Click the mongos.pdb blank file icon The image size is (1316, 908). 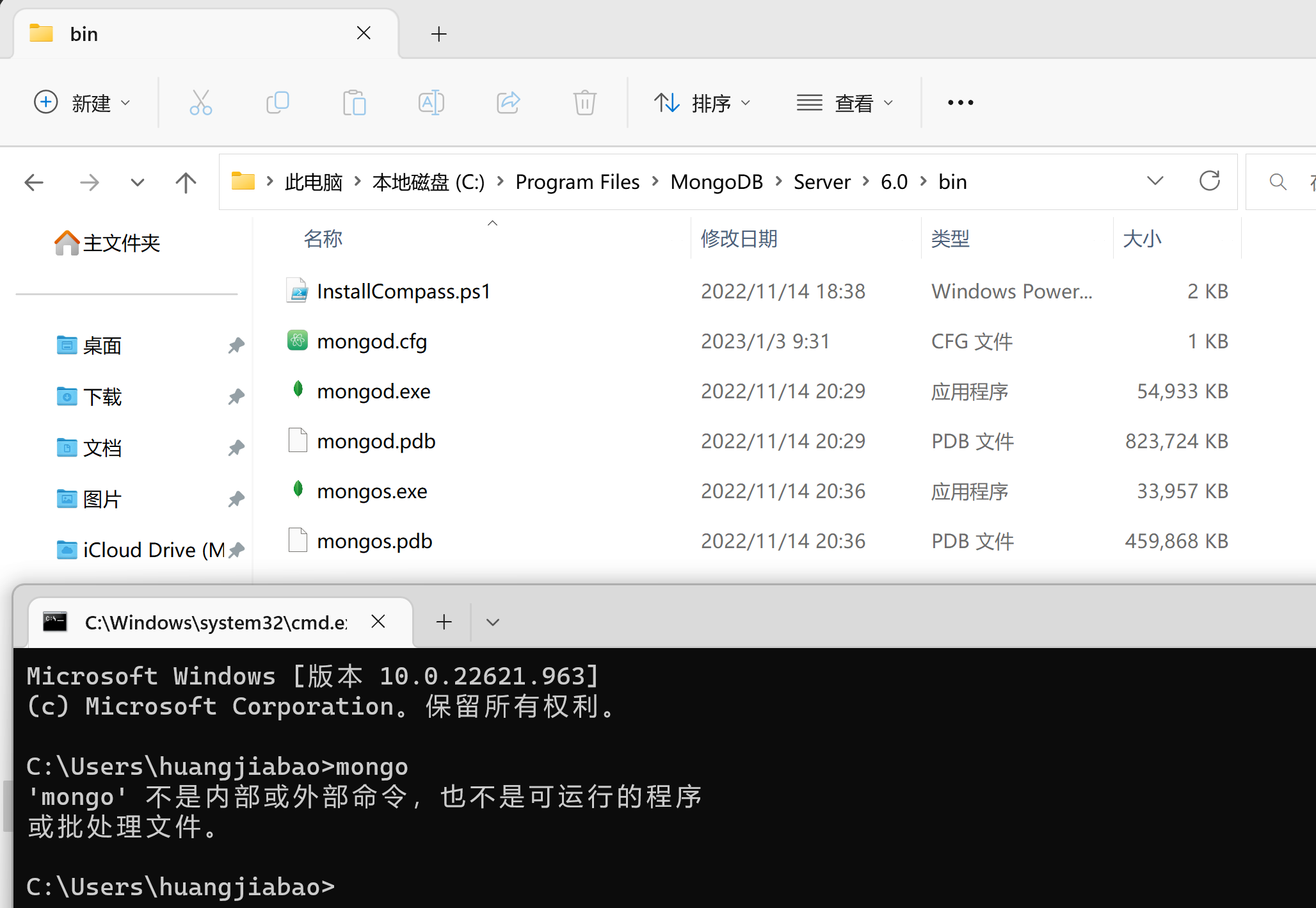298,540
